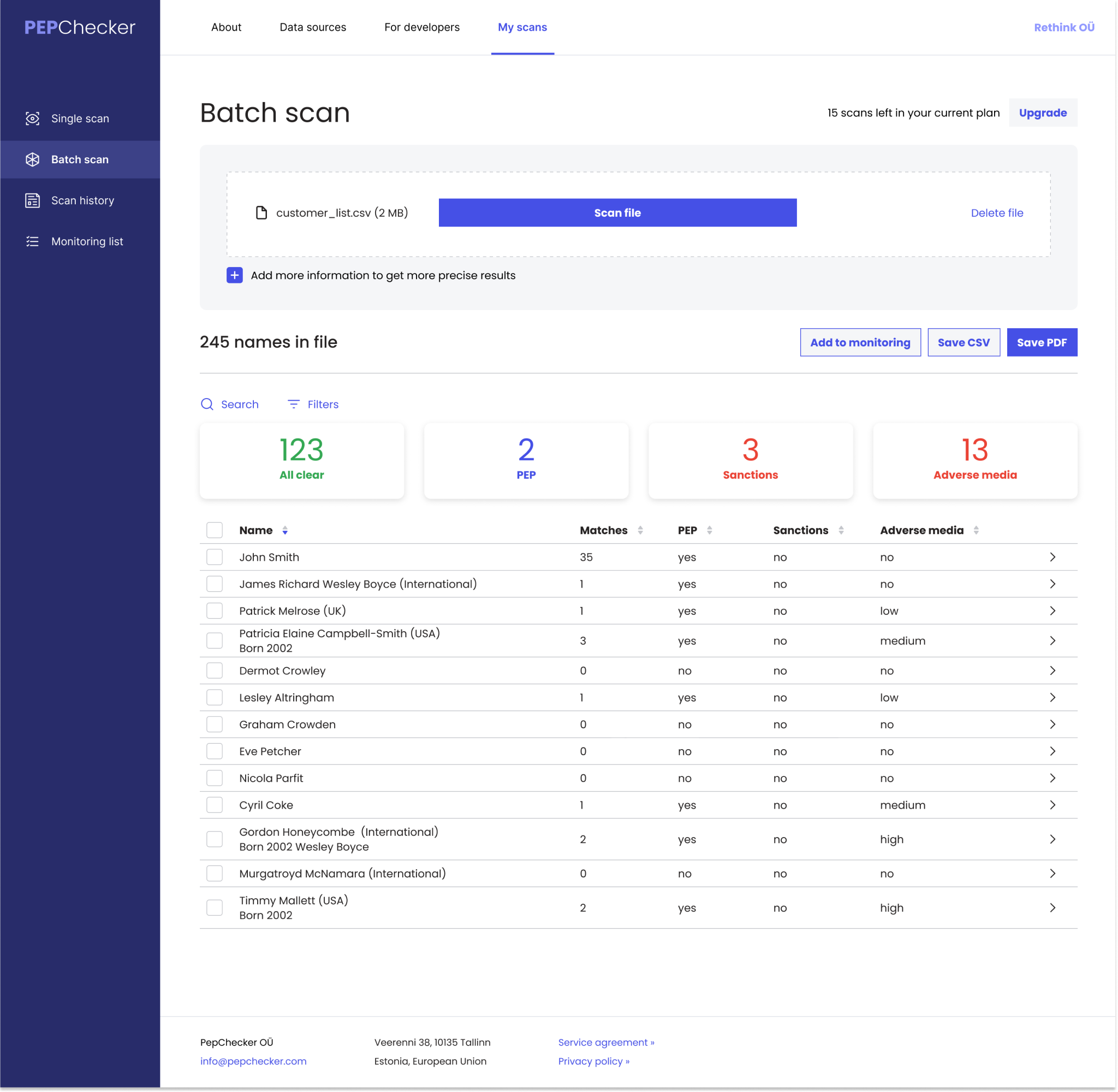This screenshot has height=1092, width=1118.
Task: Click the Single scan eye icon
Action: (33, 118)
